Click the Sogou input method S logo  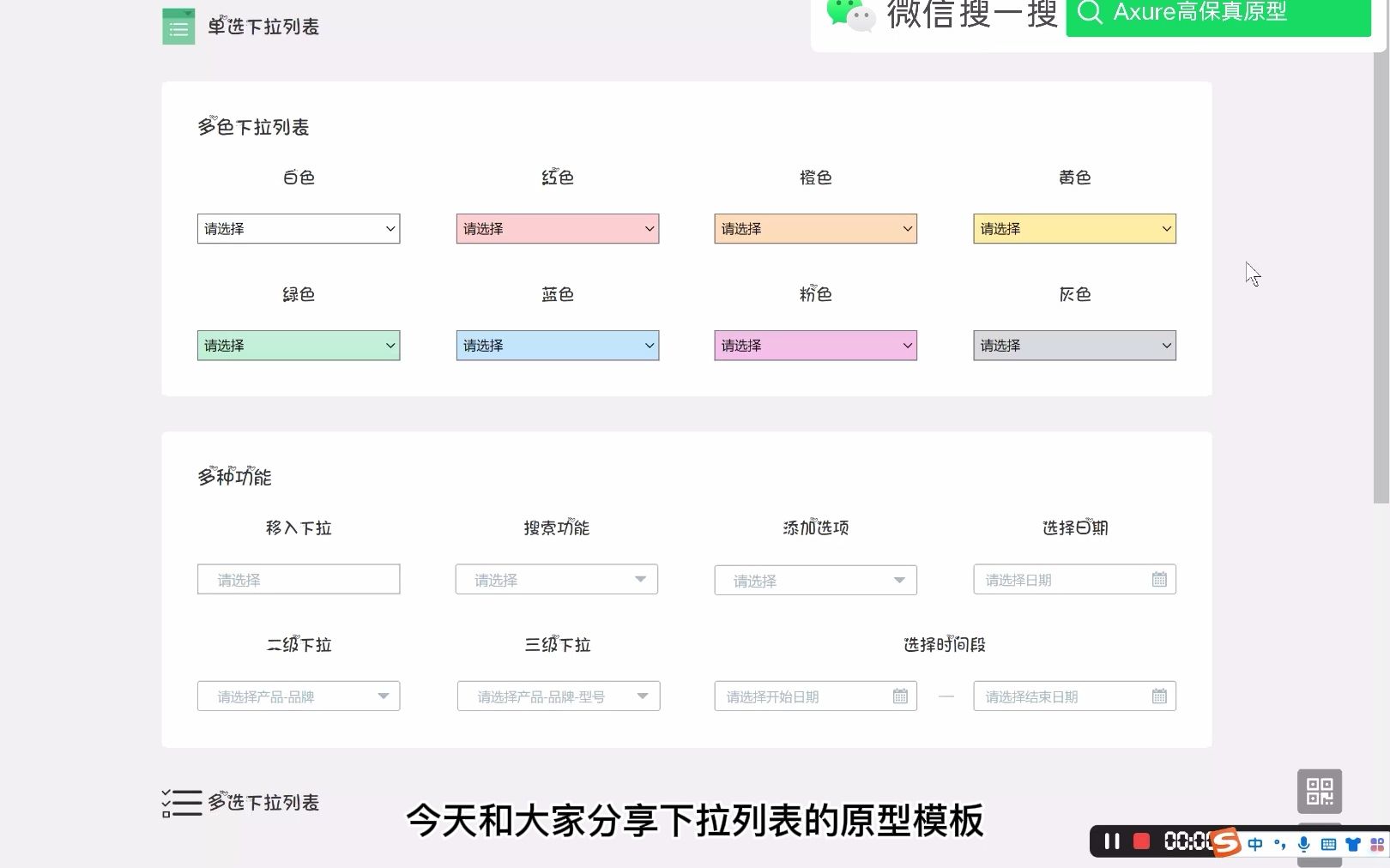(1227, 841)
